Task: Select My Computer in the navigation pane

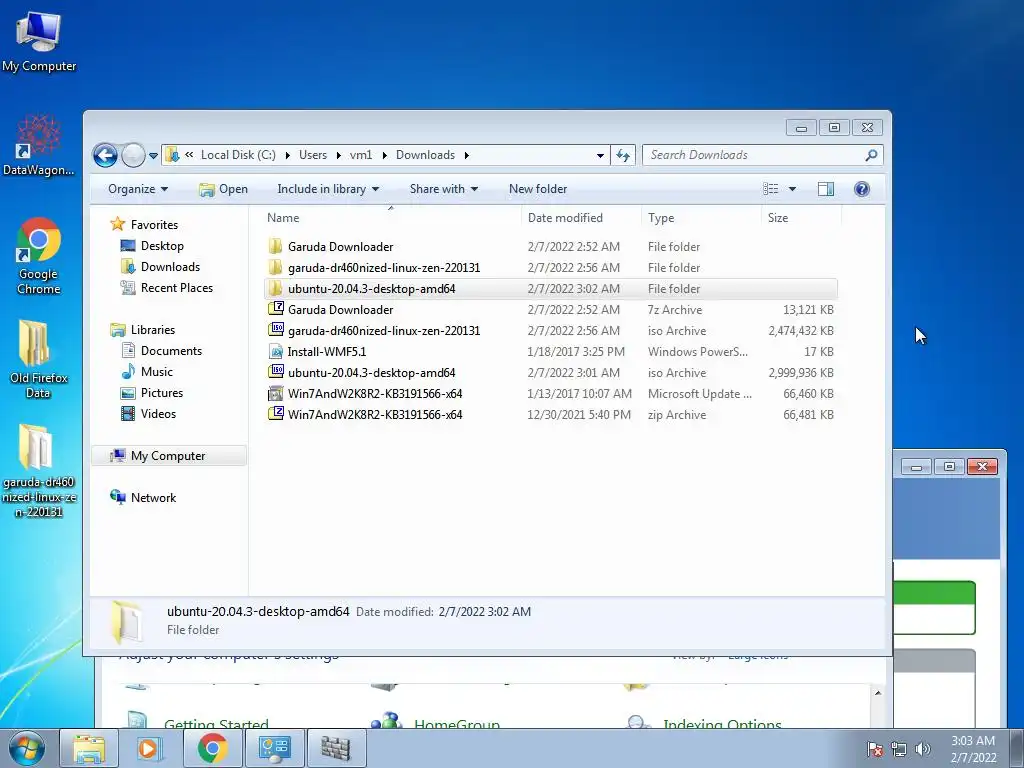Action: coord(168,456)
